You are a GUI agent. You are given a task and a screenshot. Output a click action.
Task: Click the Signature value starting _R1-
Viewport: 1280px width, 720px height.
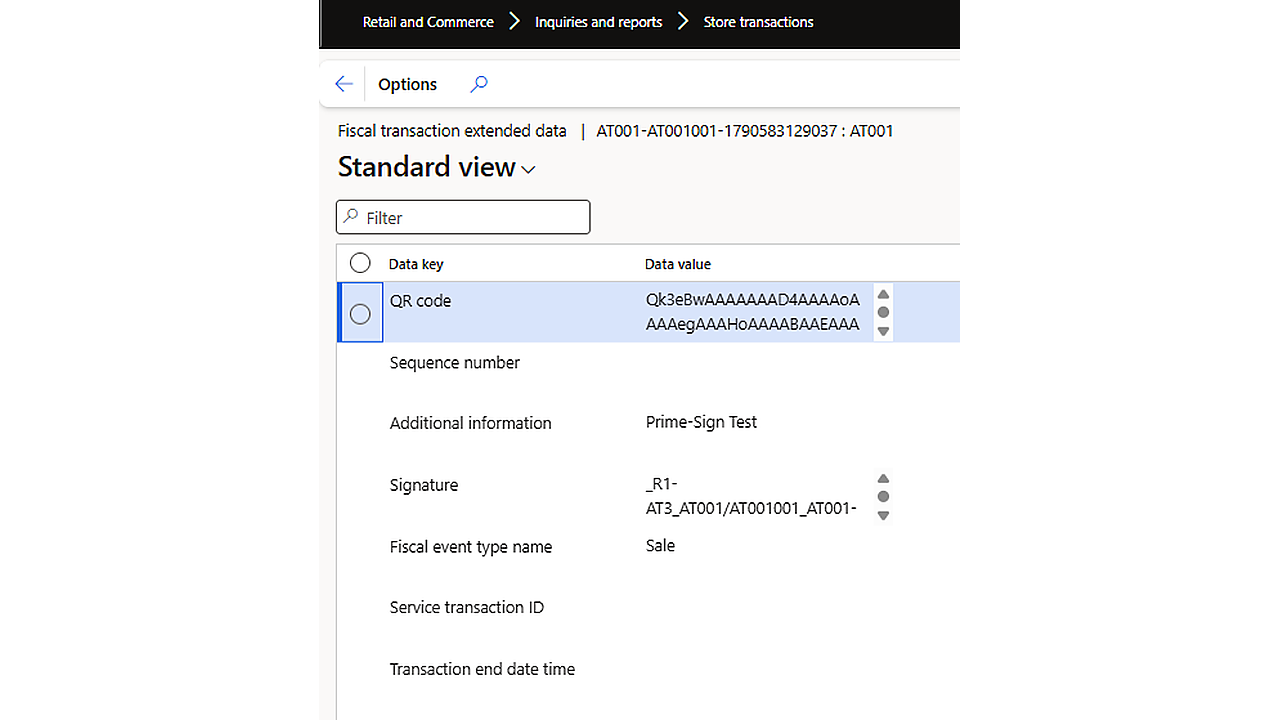click(x=751, y=496)
